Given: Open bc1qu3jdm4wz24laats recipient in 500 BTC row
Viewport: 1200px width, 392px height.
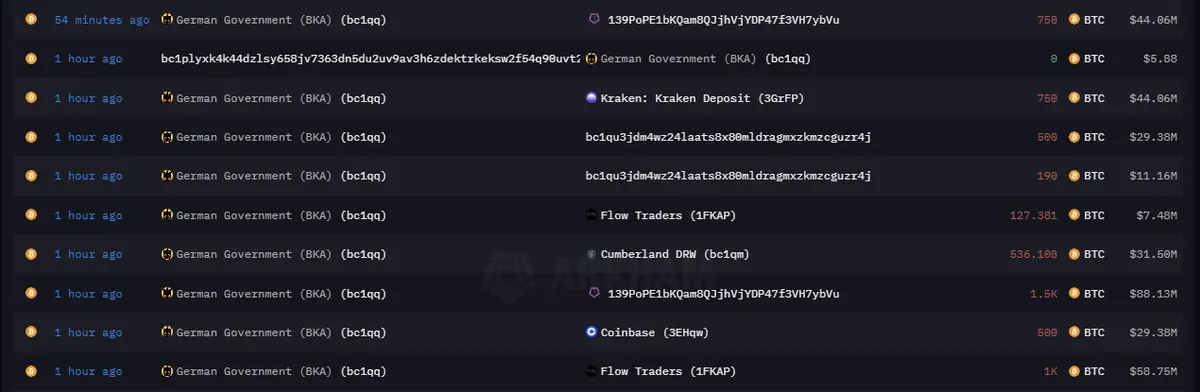Looking at the screenshot, I should (x=728, y=137).
